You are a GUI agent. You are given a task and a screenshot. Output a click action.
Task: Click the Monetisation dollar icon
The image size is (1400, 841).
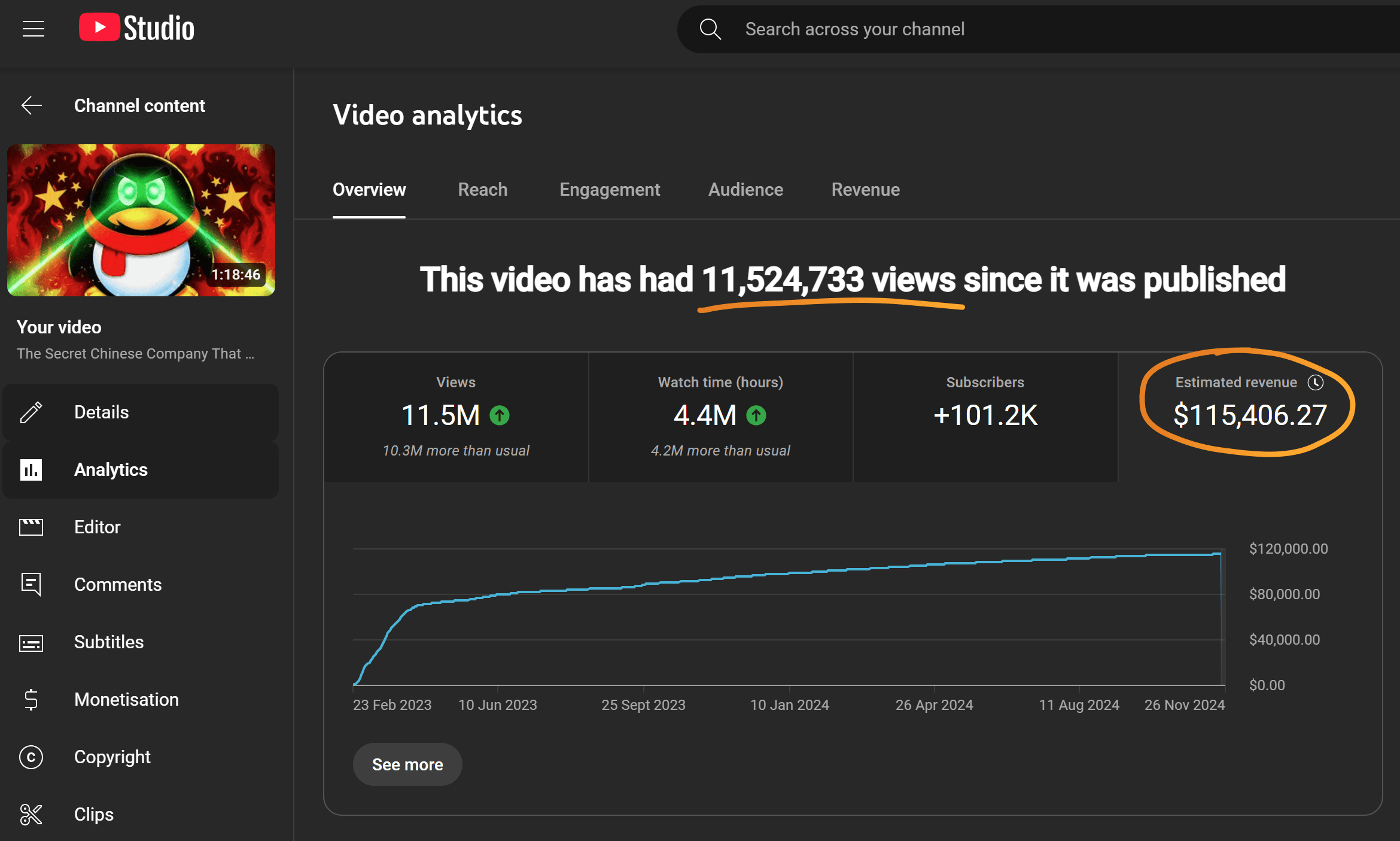coord(31,700)
